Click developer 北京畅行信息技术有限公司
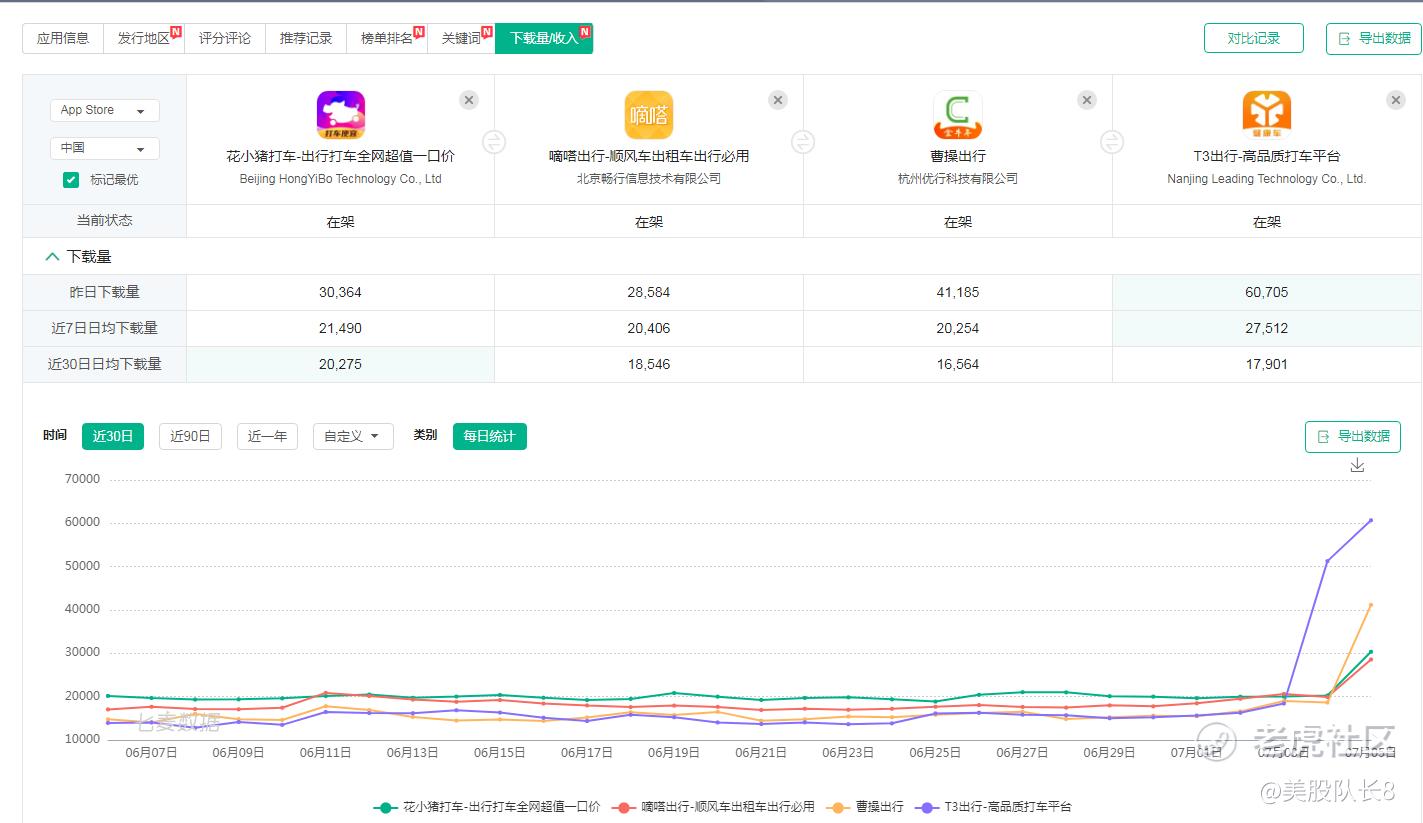This screenshot has width=1423, height=823. pyautogui.click(x=649, y=179)
